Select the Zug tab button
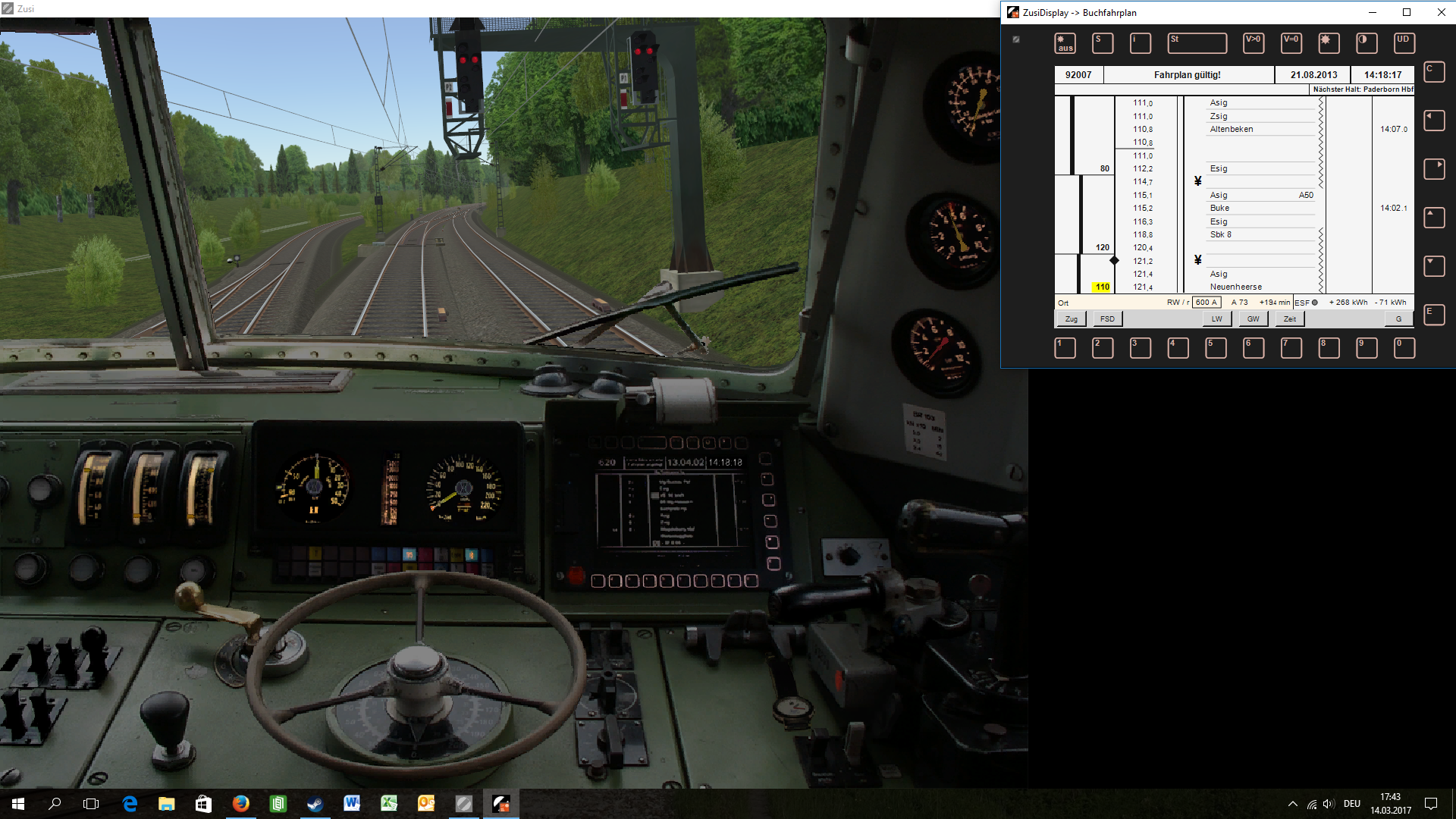Viewport: 1456px width, 819px height. pyautogui.click(x=1071, y=319)
